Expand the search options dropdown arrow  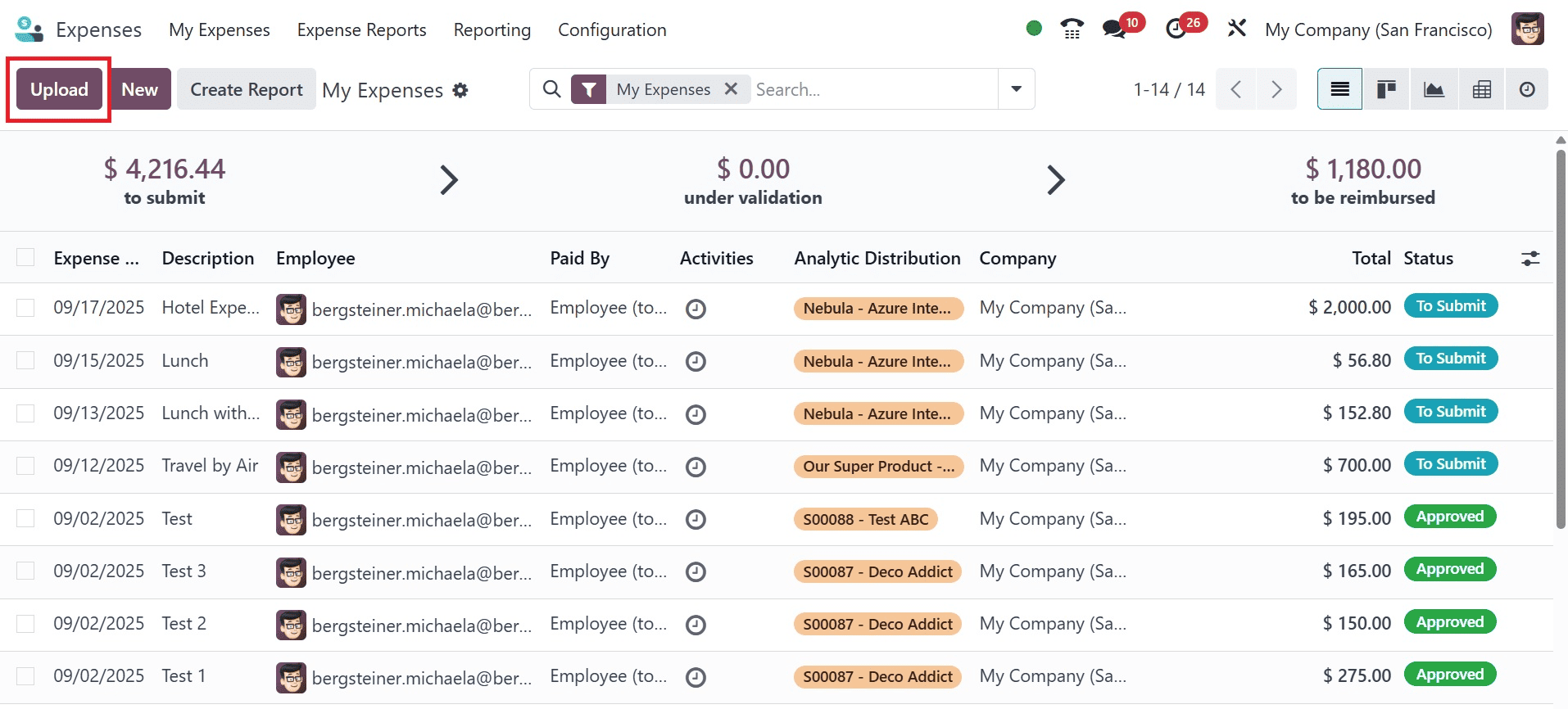click(x=1016, y=89)
